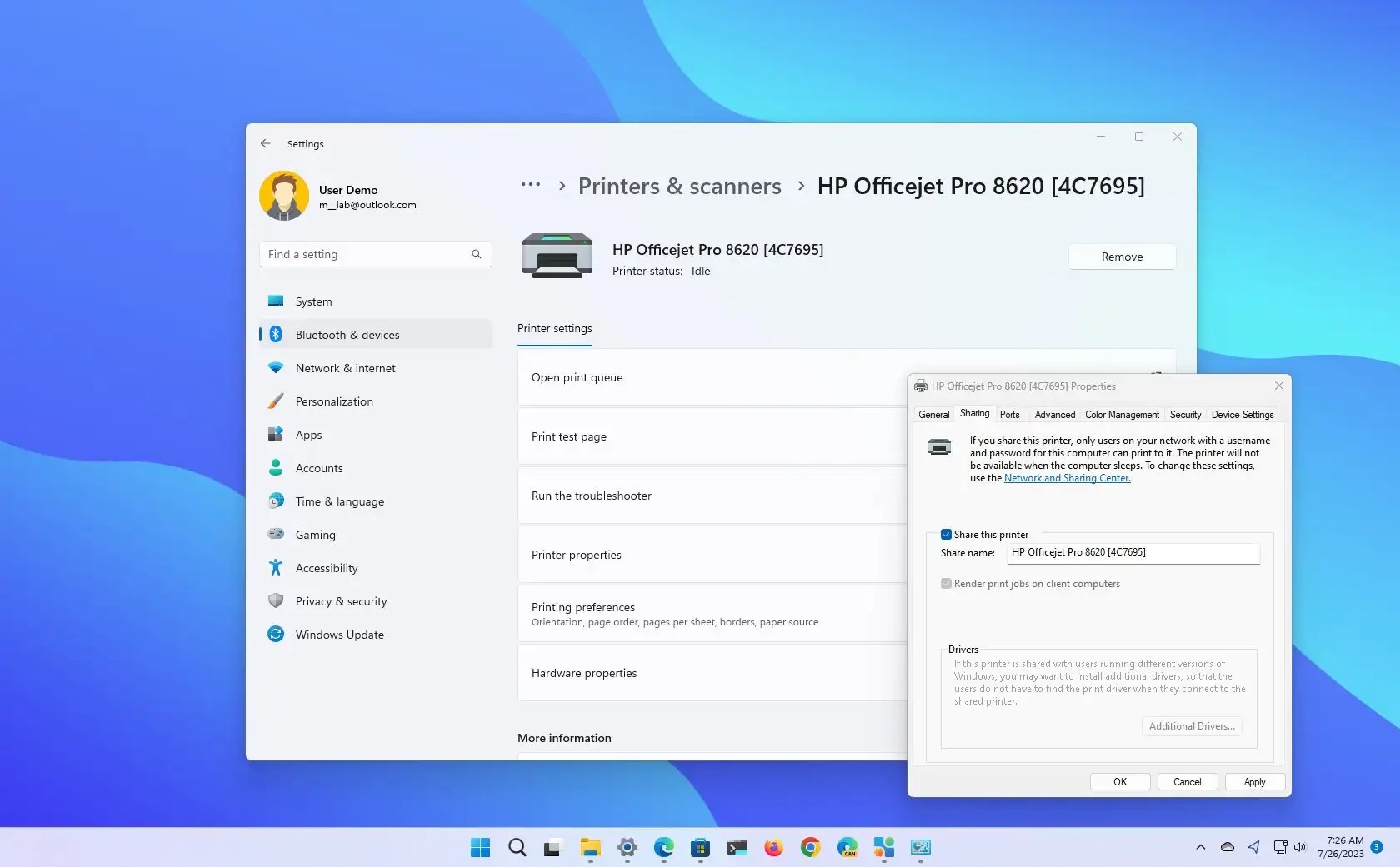Open Microsoft Store from the taskbar
The height and width of the screenshot is (867, 1400).
point(700,848)
